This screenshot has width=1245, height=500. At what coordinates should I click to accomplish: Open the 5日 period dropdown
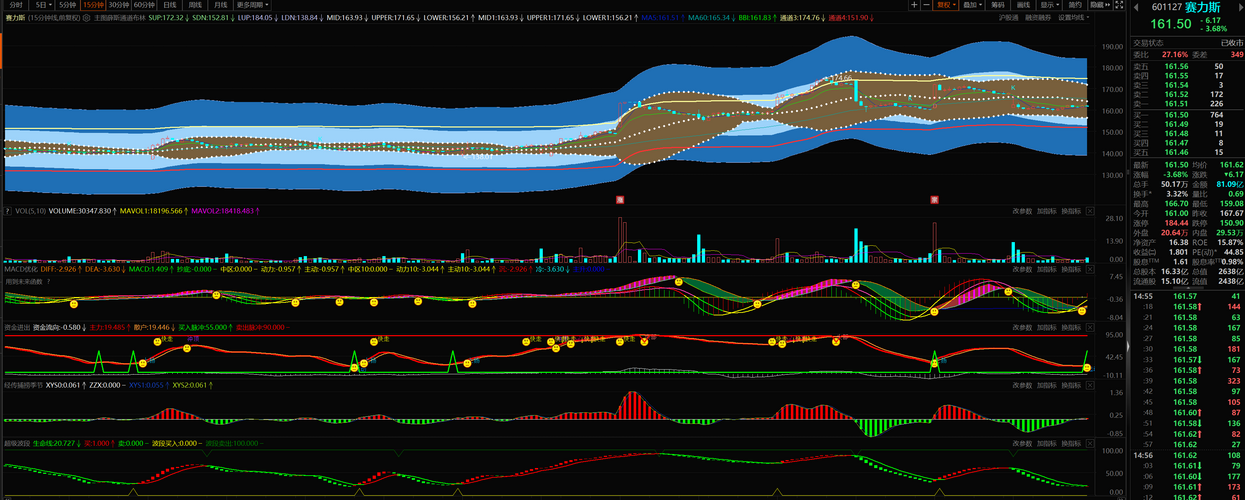click(42, 5)
